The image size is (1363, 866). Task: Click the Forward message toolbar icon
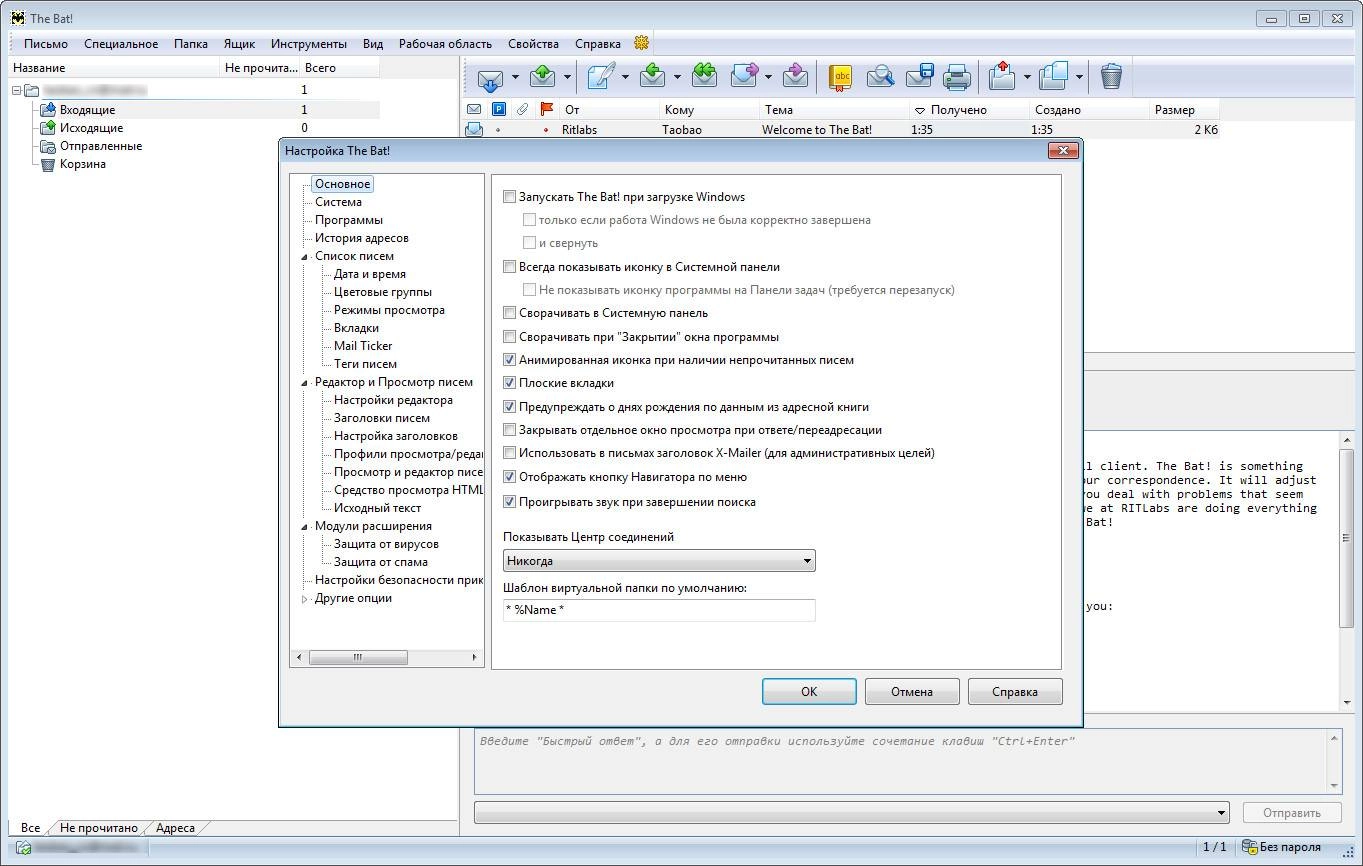[745, 76]
